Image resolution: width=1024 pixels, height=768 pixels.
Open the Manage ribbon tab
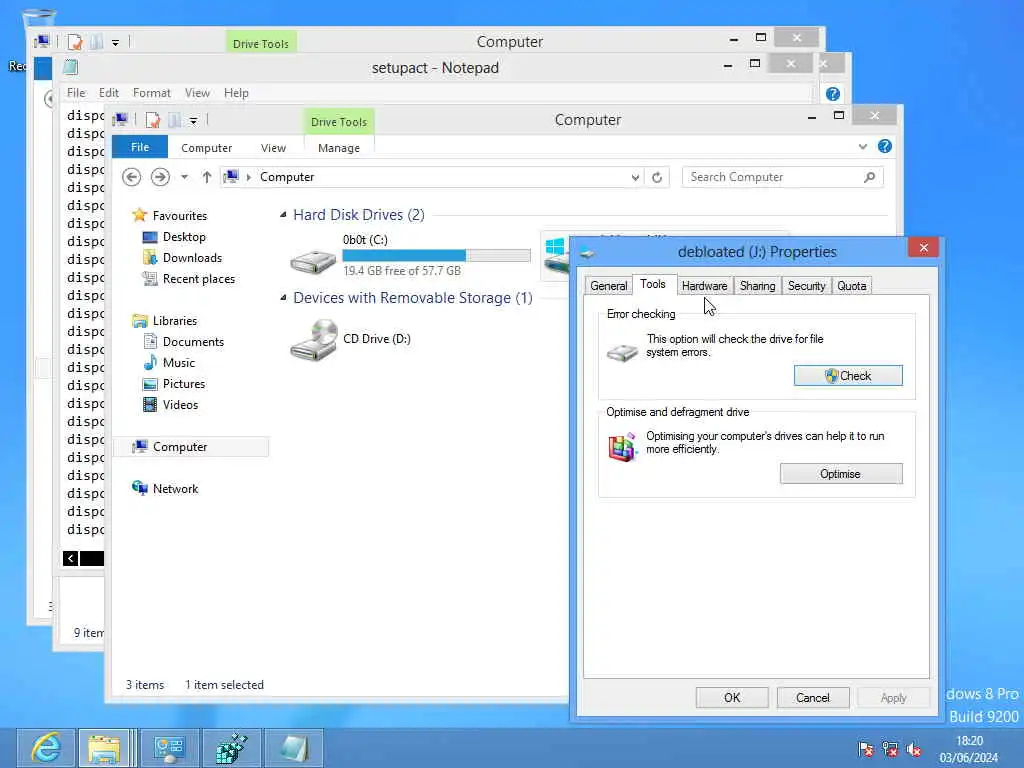pos(338,148)
